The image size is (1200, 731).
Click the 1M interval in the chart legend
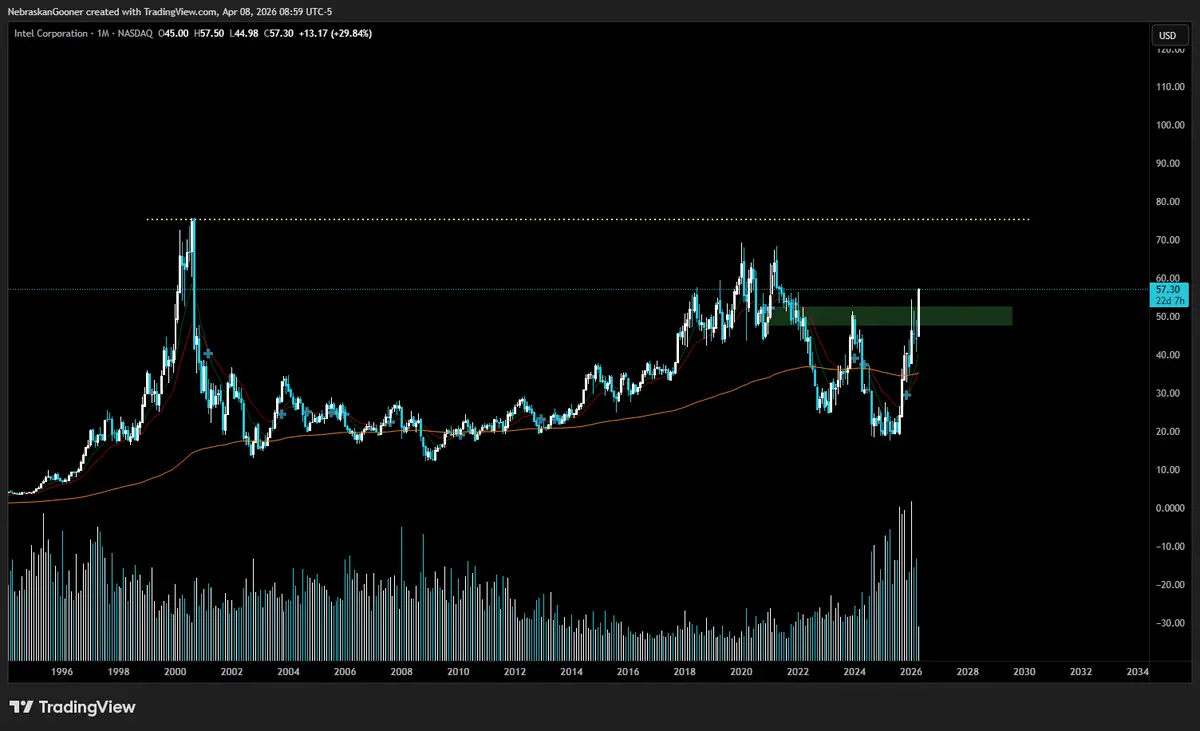click(x=102, y=34)
